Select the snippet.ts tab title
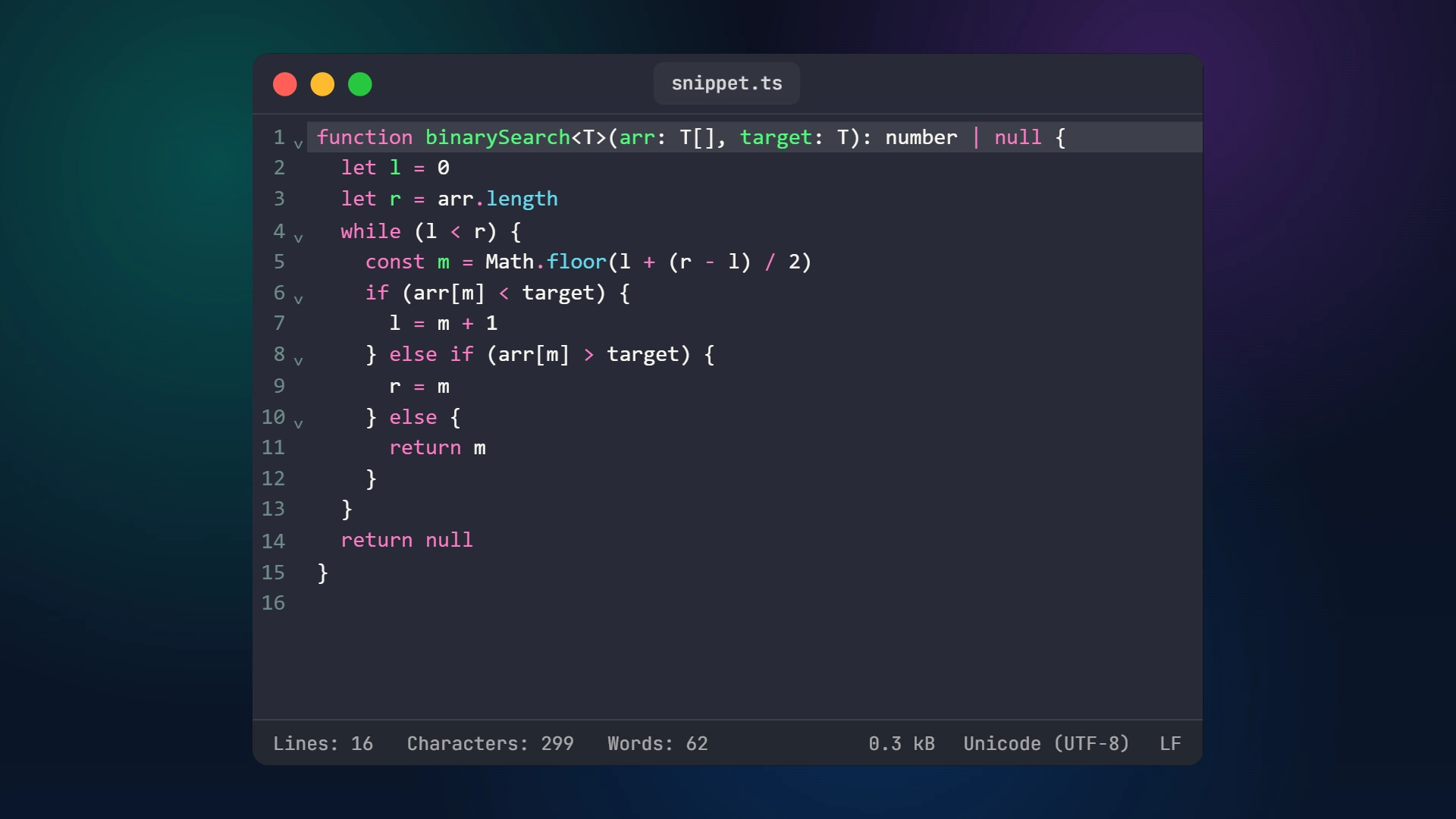The width and height of the screenshot is (1456, 819). [726, 83]
